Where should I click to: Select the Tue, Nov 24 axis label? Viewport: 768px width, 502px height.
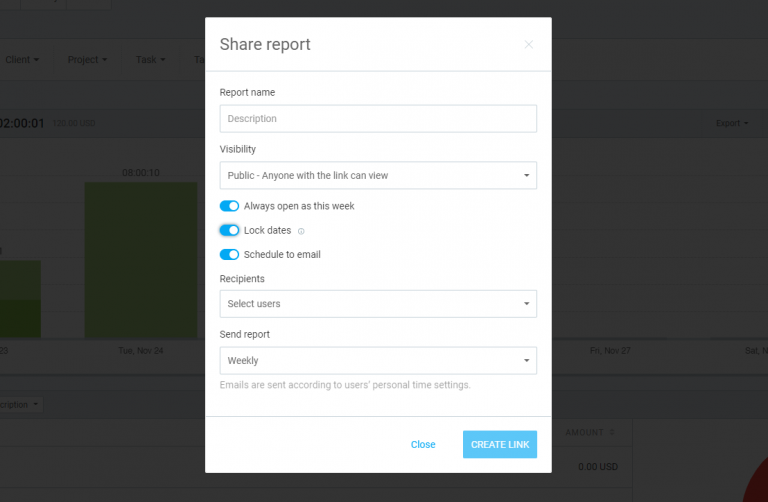140,351
